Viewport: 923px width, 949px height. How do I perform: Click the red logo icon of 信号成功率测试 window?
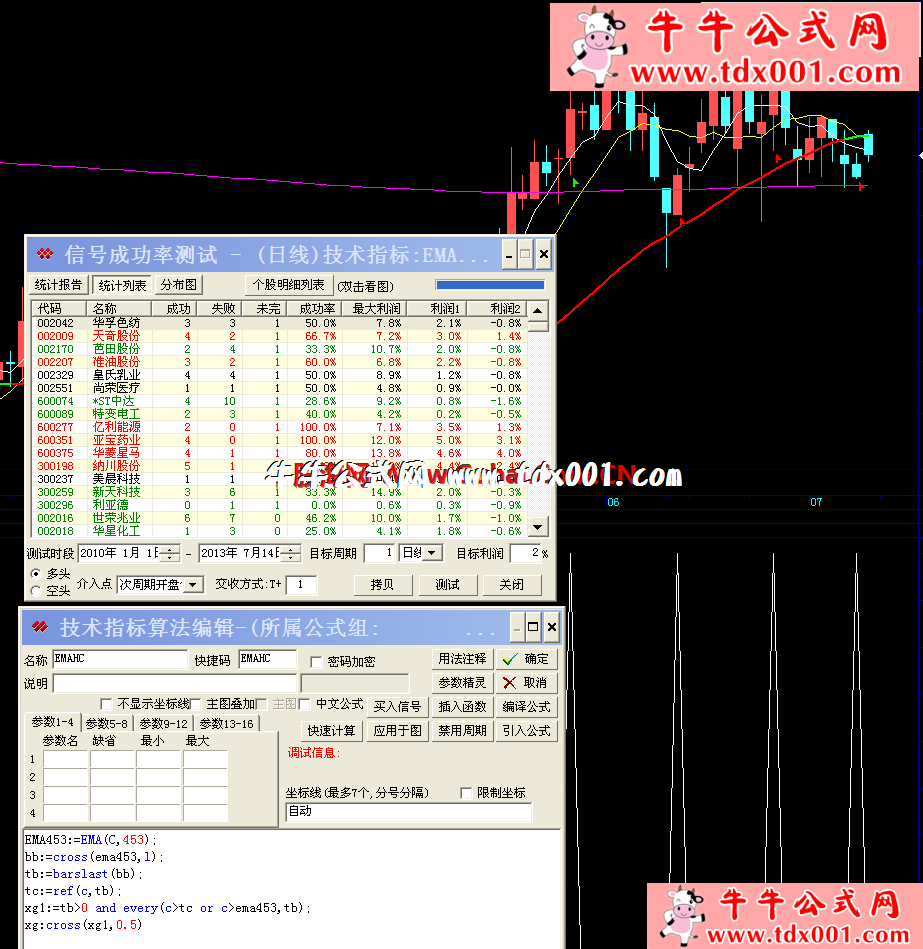pos(45,254)
